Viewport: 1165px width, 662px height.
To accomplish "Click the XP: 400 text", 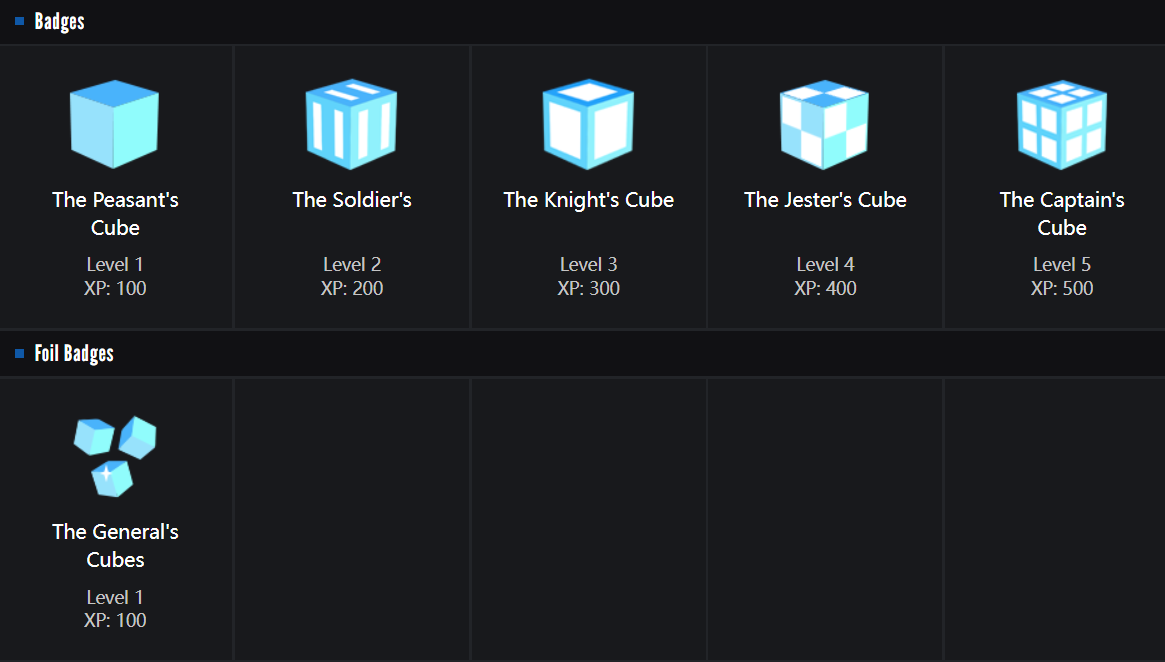I will 825,288.
